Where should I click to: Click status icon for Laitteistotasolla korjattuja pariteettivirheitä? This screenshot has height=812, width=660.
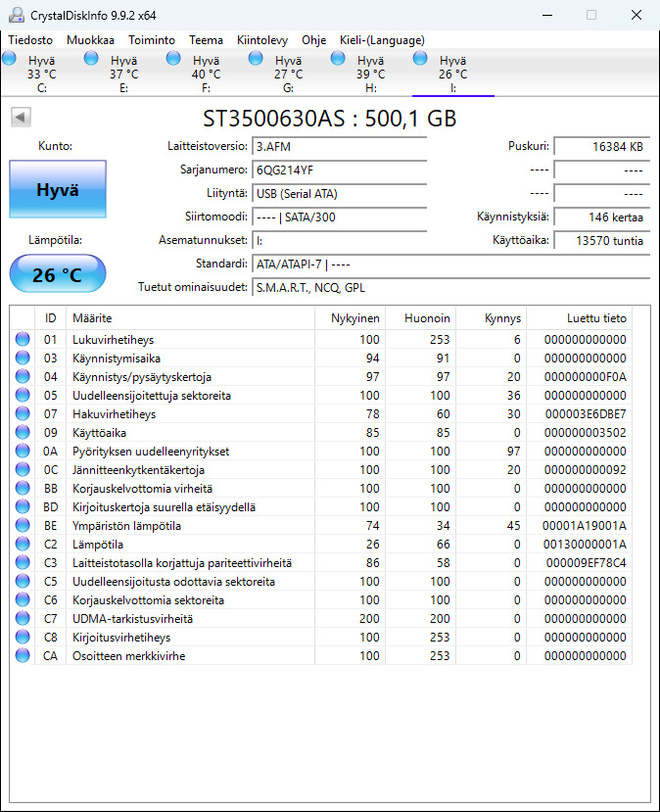(23, 562)
